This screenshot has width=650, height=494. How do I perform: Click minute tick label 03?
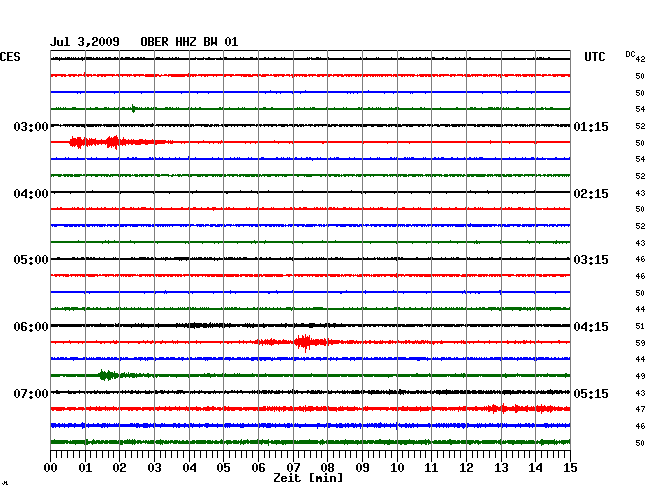pyautogui.click(x=155, y=467)
